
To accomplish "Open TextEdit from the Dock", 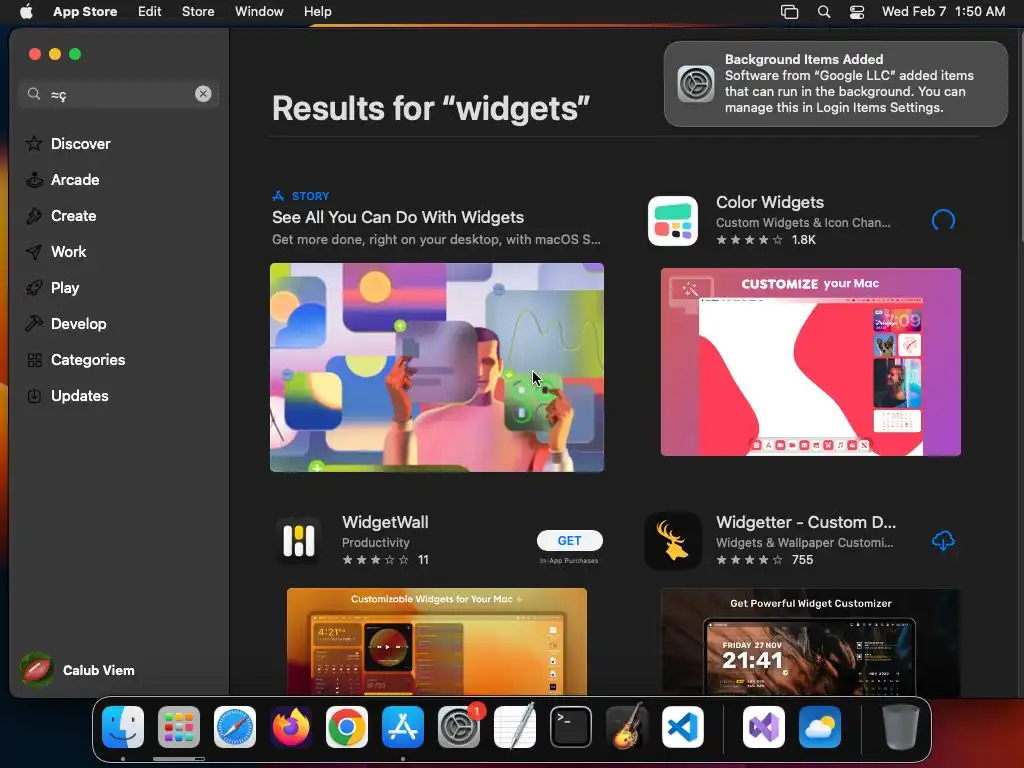I will (515, 727).
